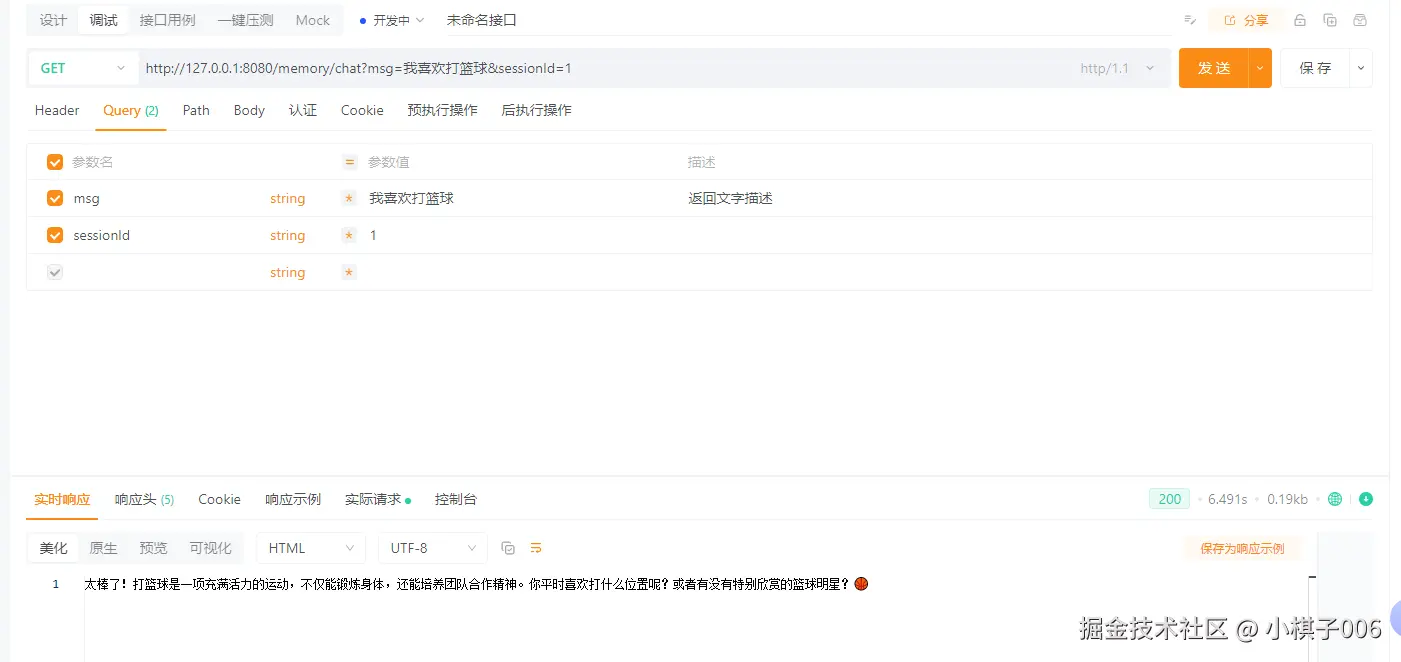Open the Mock tab
Screen dimensions: 1401x662
pyautogui.click(x=313, y=20)
